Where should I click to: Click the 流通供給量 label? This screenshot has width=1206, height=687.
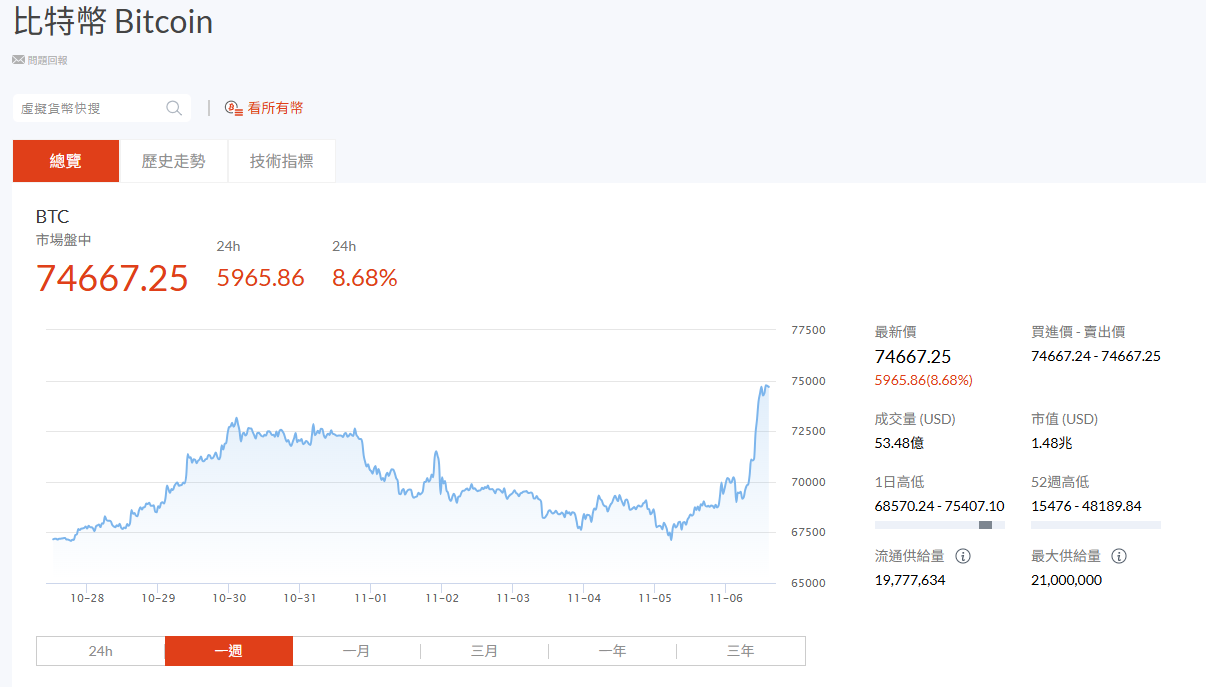point(910,556)
